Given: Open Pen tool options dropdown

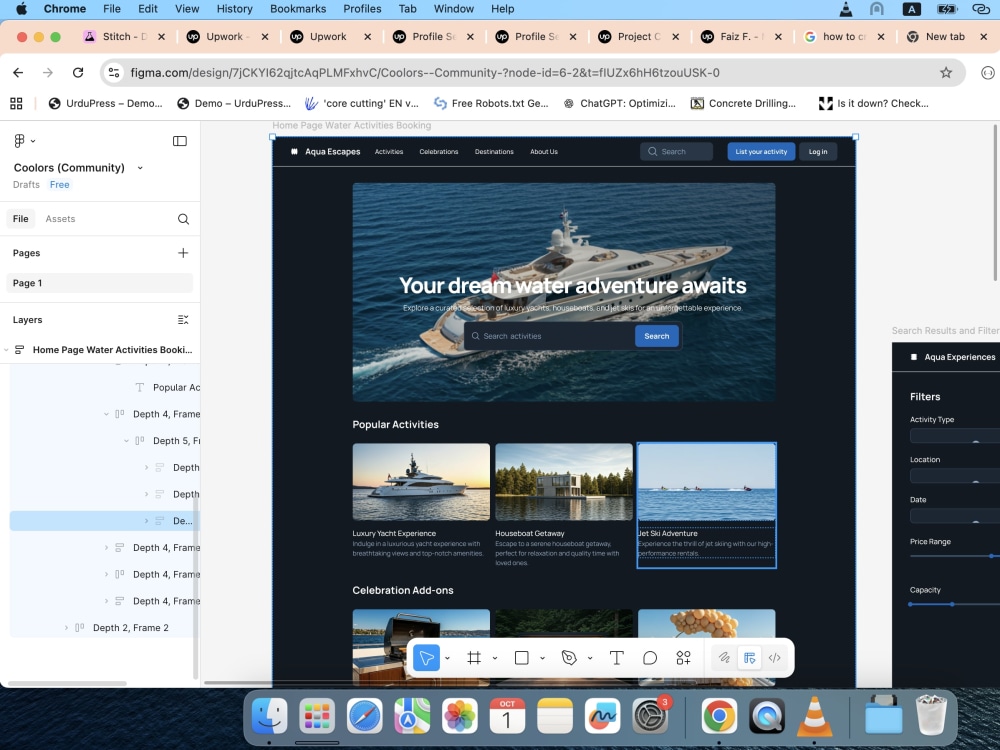Looking at the screenshot, I should click(x=590, y=658).
